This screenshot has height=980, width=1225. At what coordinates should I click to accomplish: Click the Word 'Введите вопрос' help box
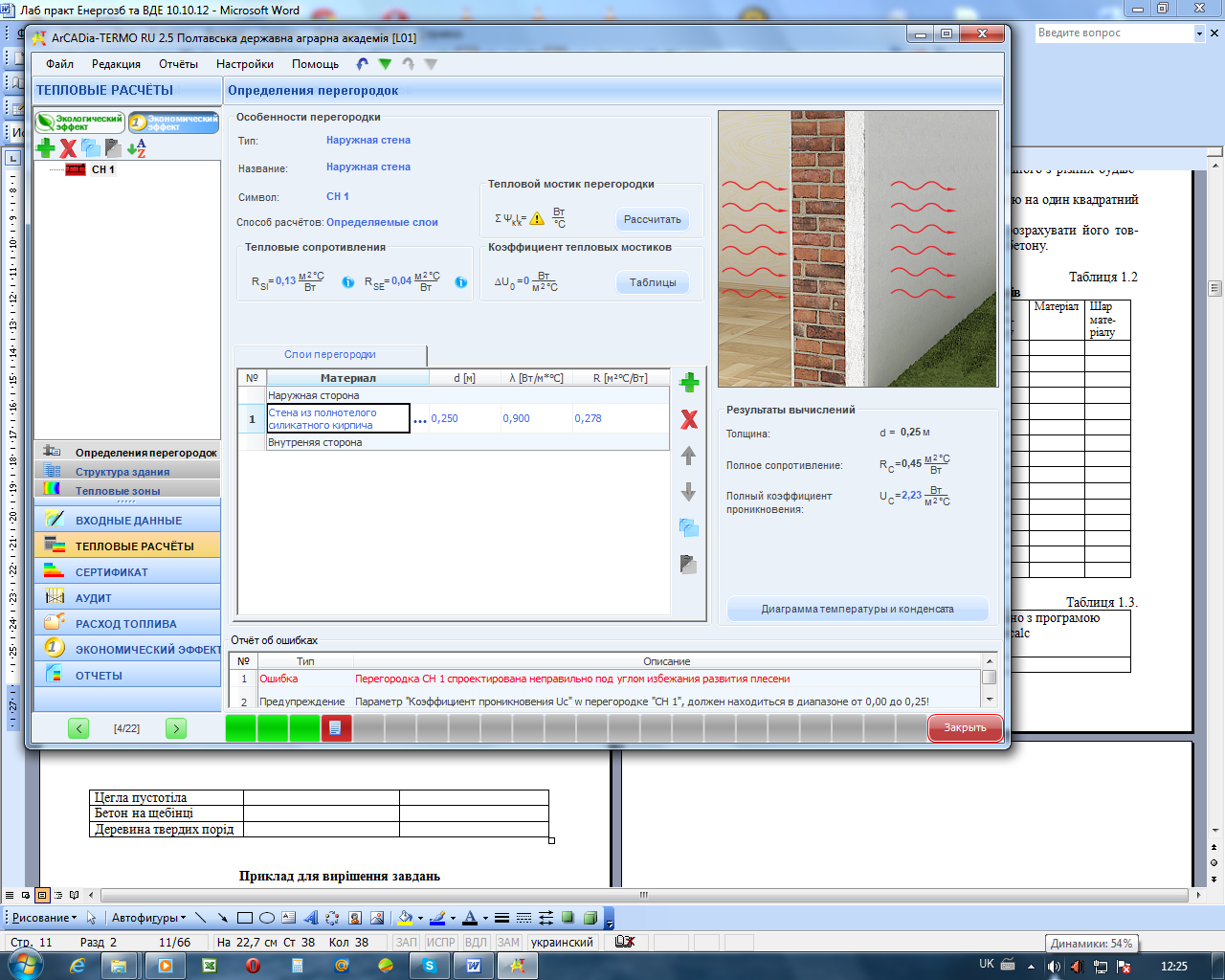tap(1115, 33)
